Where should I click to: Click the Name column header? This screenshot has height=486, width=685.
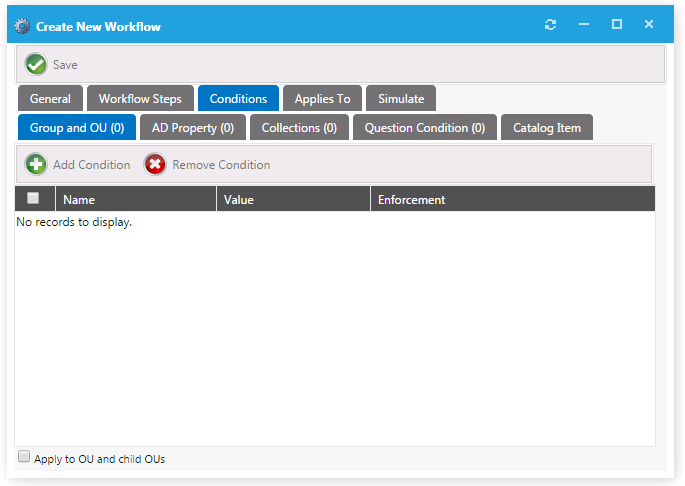click(135, 199)
